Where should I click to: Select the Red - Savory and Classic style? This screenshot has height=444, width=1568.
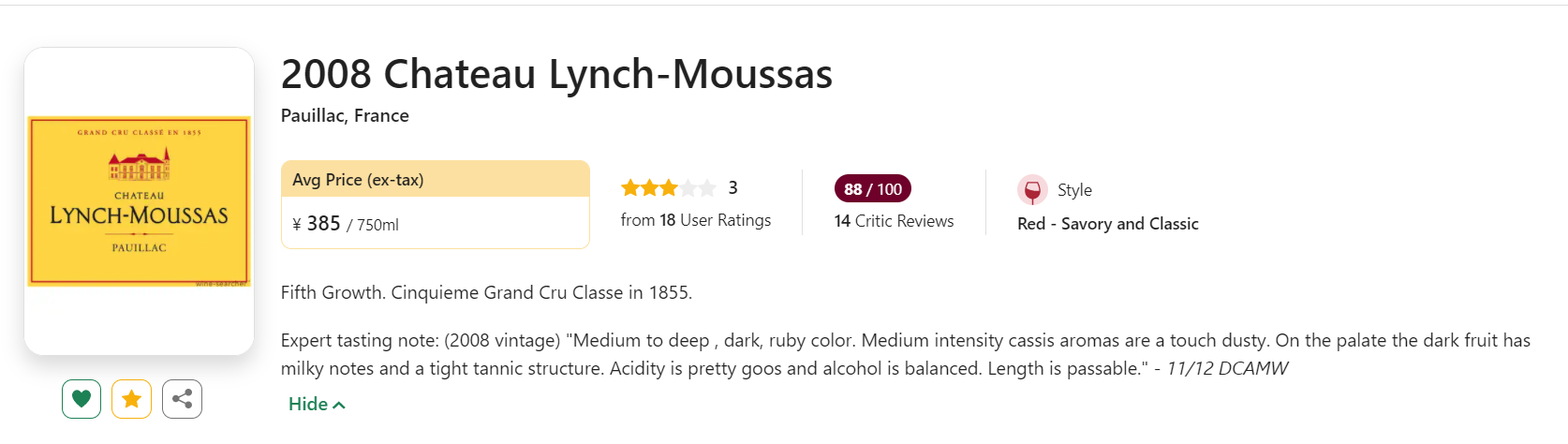[1107, 224]
